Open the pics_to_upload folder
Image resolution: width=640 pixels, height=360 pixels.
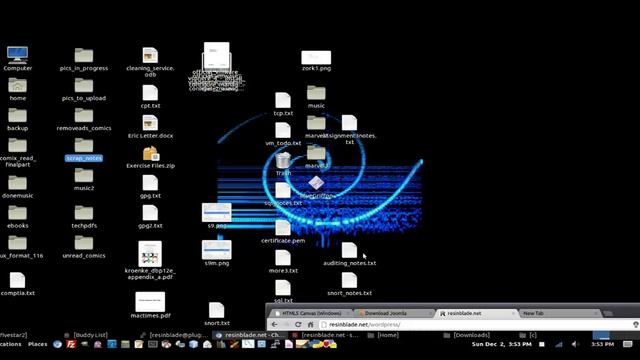point(84,85)
